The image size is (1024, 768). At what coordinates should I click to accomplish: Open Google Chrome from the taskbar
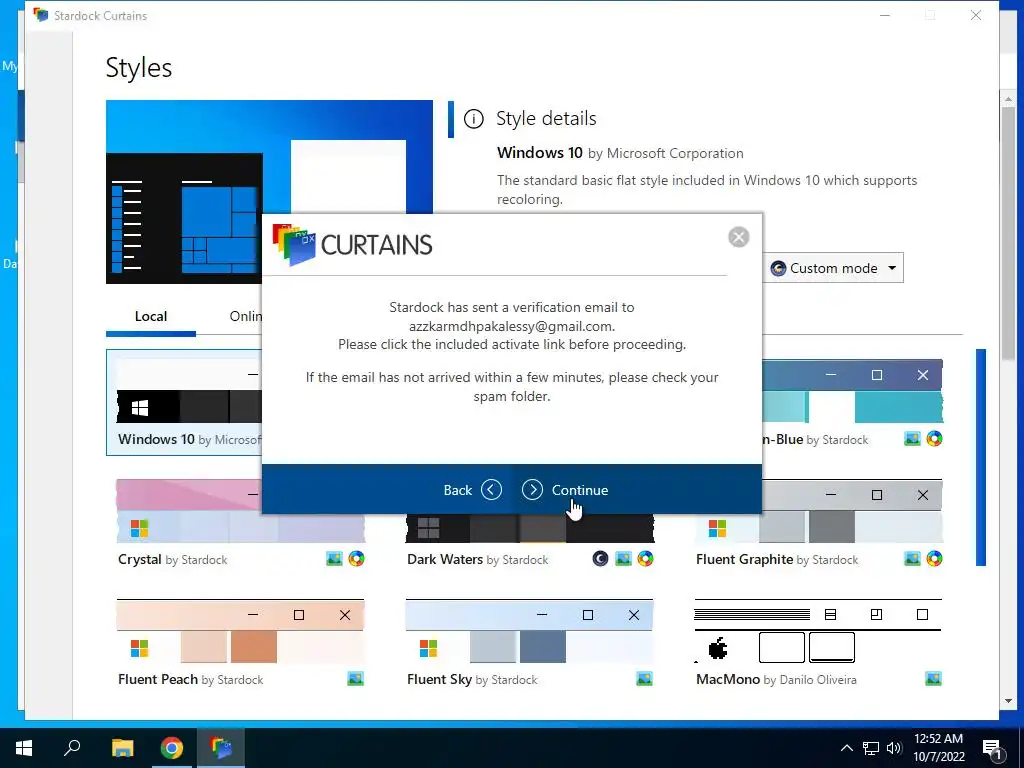click(x=172, y=748)
